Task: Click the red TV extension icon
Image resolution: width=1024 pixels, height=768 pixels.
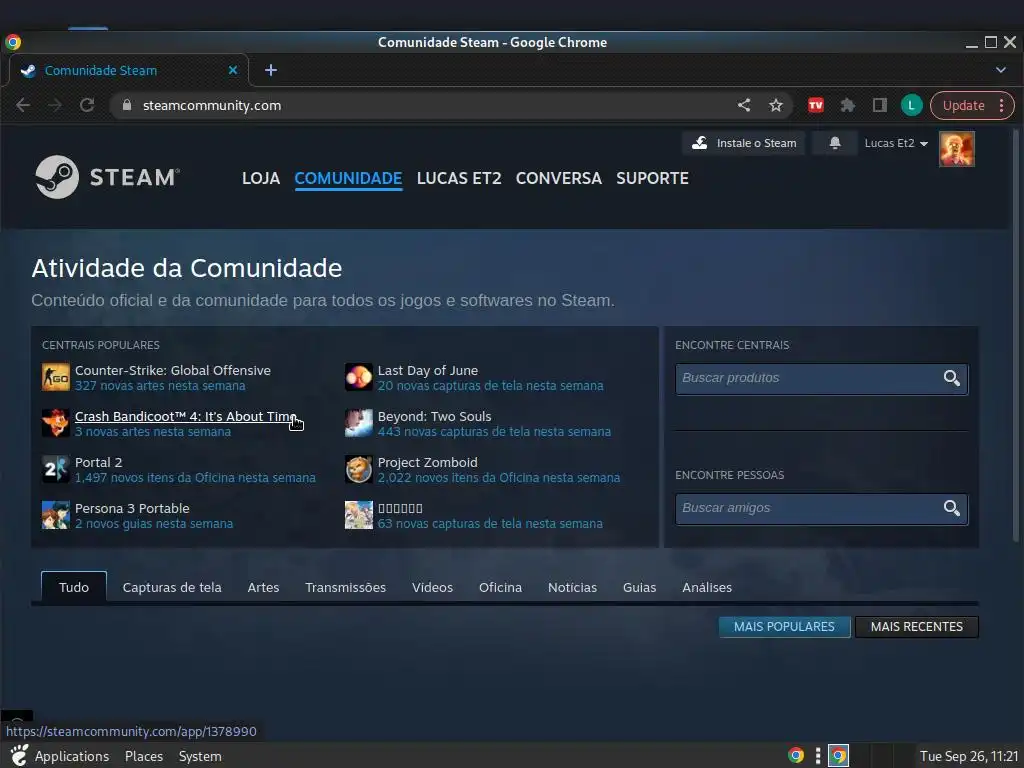Action: click(x=816, y=105)
